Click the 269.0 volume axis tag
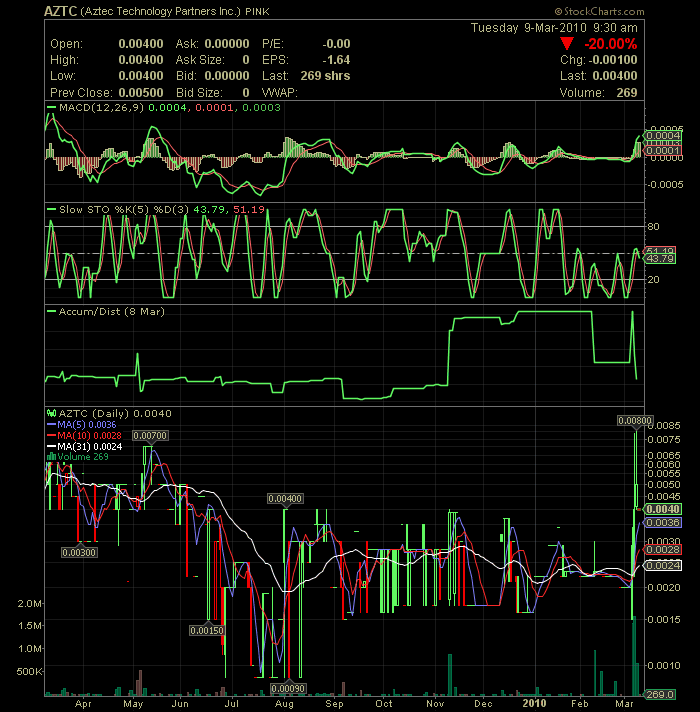This screenshot has width=700, height=712. (660, 695)
